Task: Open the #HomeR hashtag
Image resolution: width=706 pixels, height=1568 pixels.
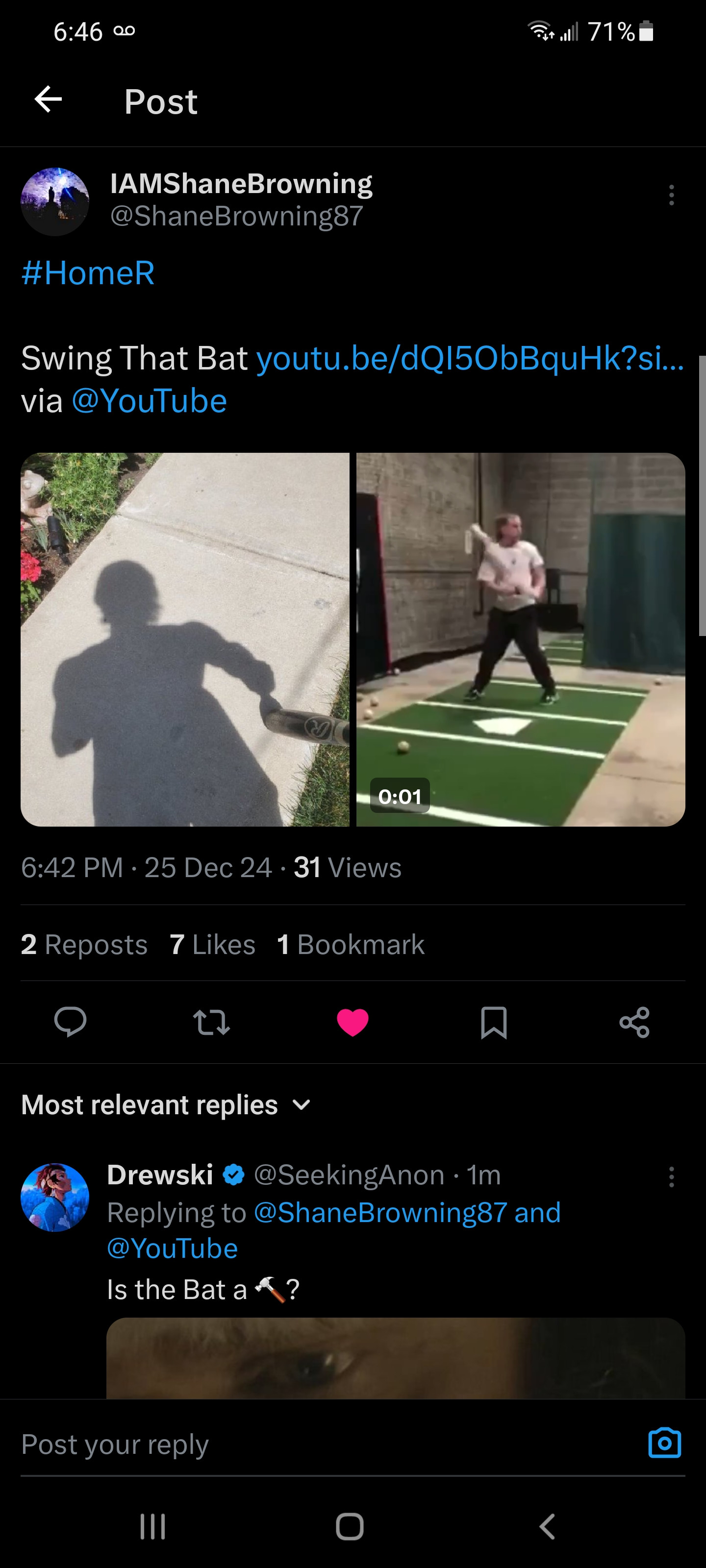Action: tap(88, 273)
